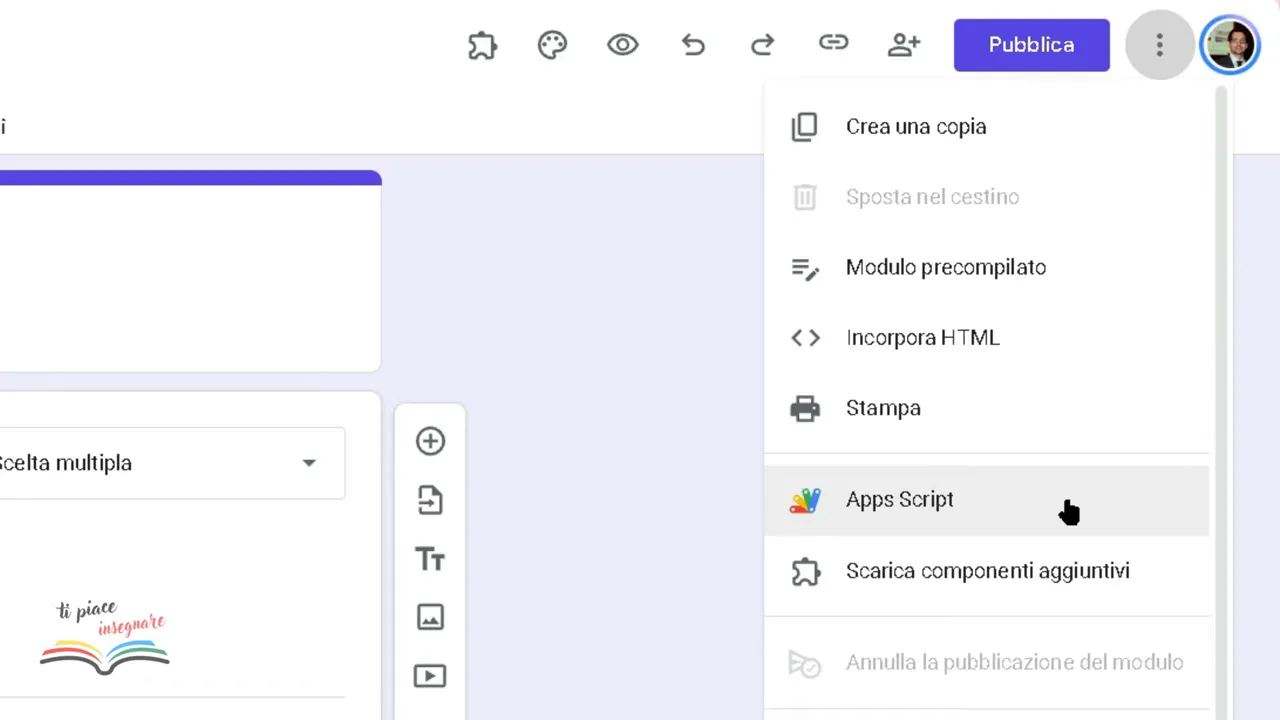Choose Crea una copia from the menu
Screen dimensions: 1280x720
[987, 127]
